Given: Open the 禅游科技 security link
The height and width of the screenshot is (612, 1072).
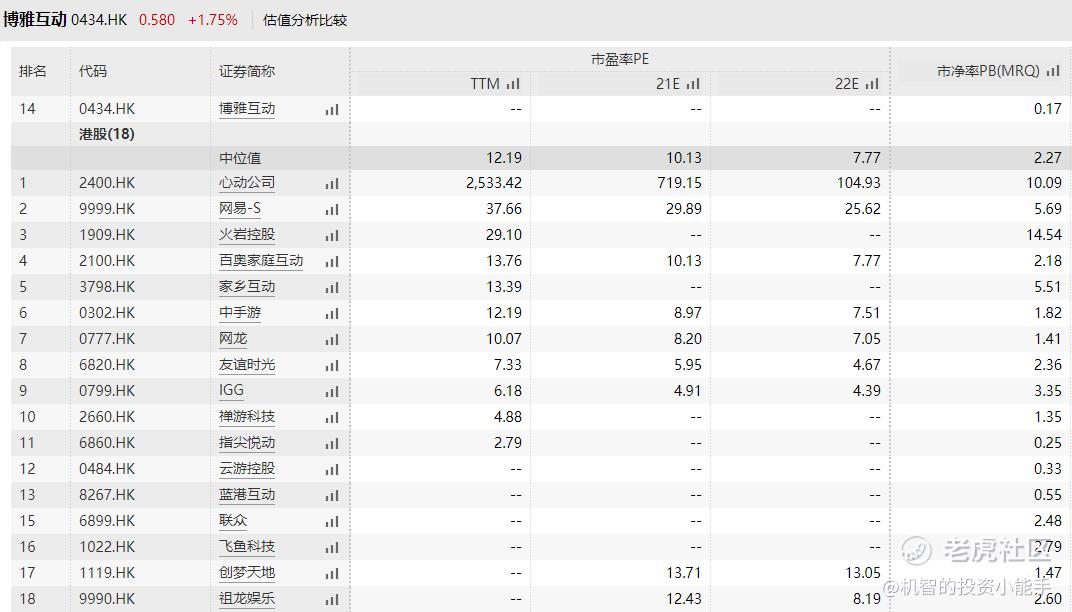Looking at the screenshot, I should coord(247,416).
